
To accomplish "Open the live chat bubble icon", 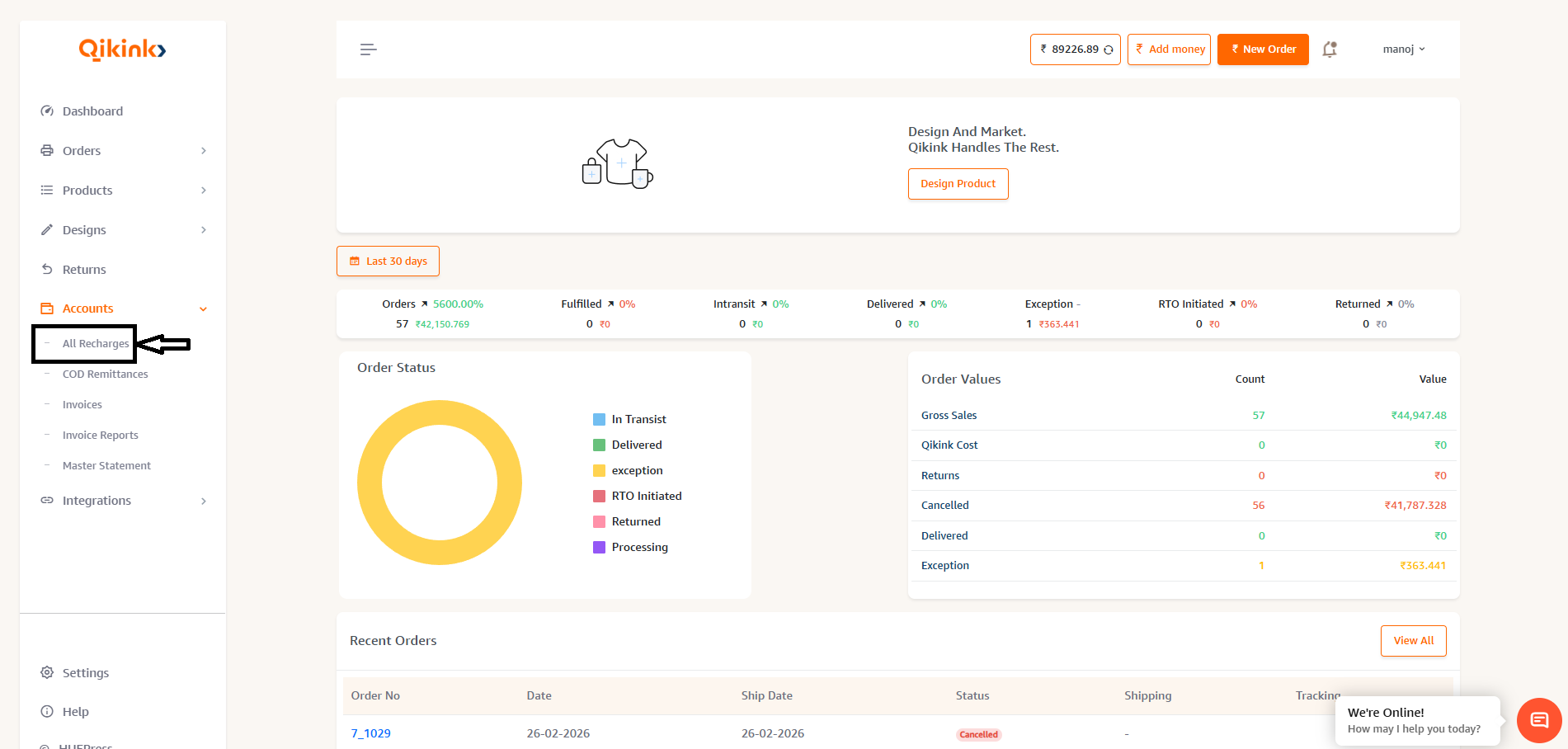I will (1538, 720).
